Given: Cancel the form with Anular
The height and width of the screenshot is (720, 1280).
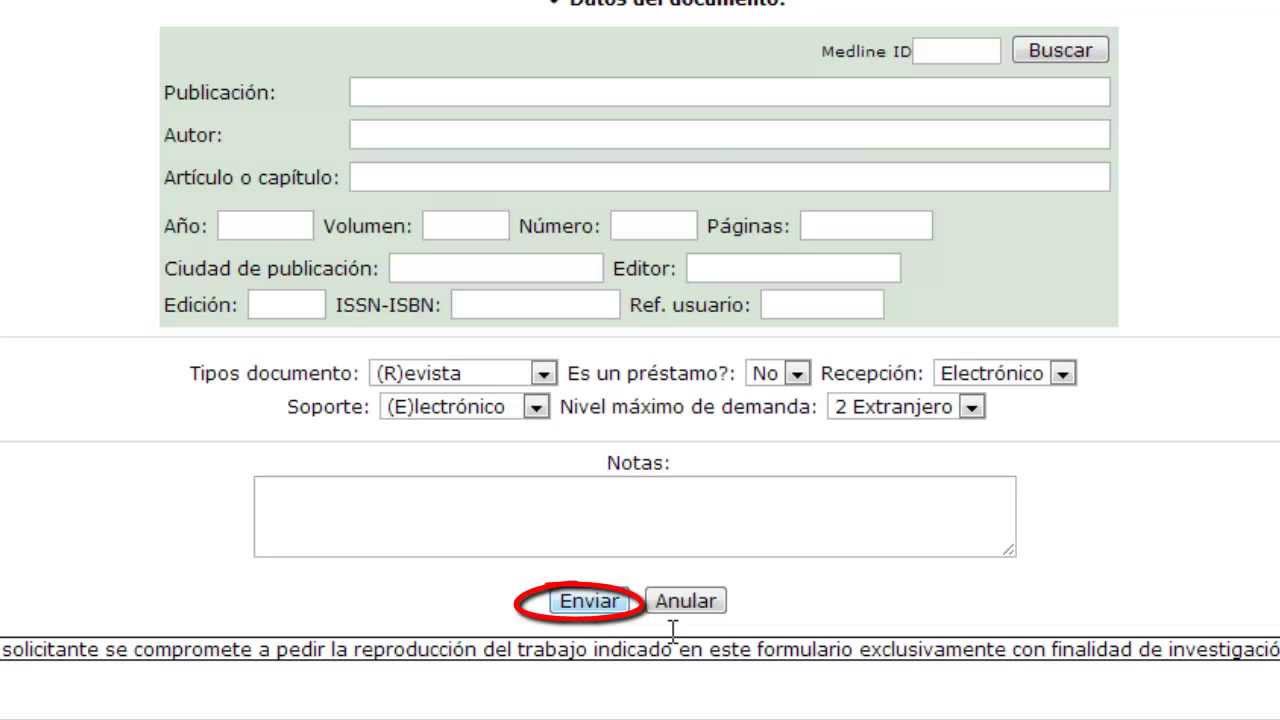Looking at the screenshot, I should pos(685,601).
